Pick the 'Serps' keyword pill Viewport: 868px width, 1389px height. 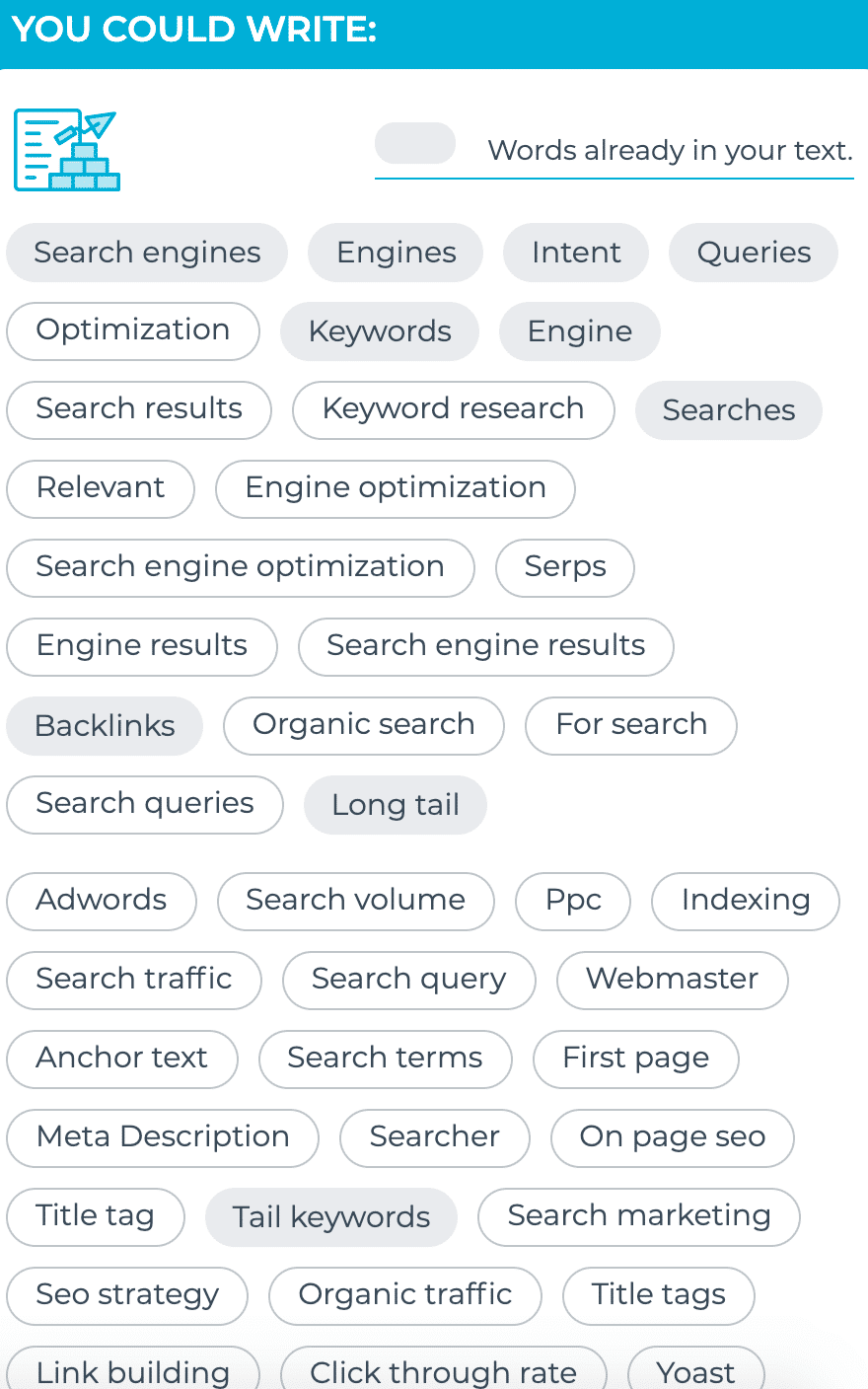565,568
